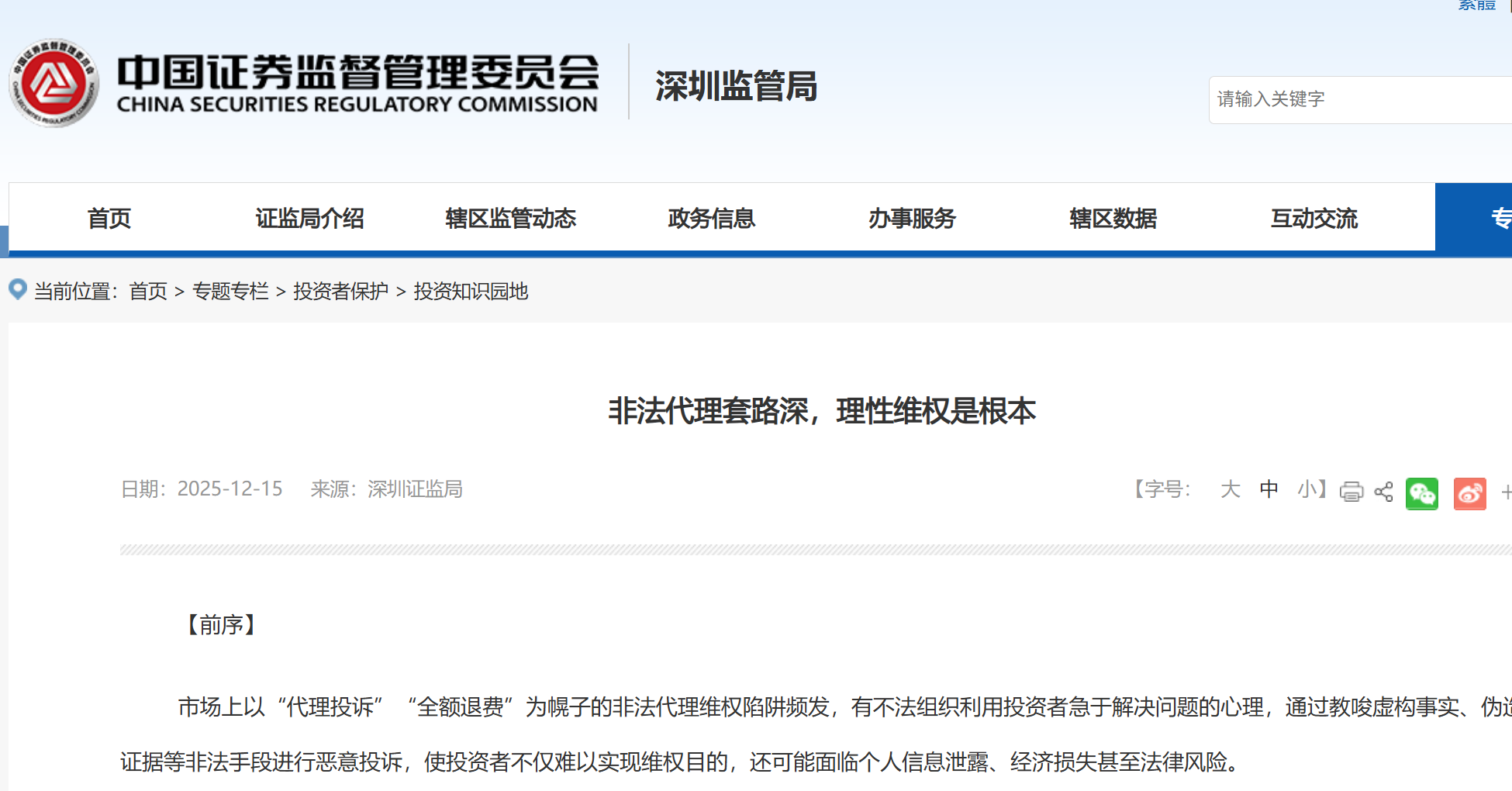Switch site to 繁體 traditional Chinese

(x=1477, y=5)
